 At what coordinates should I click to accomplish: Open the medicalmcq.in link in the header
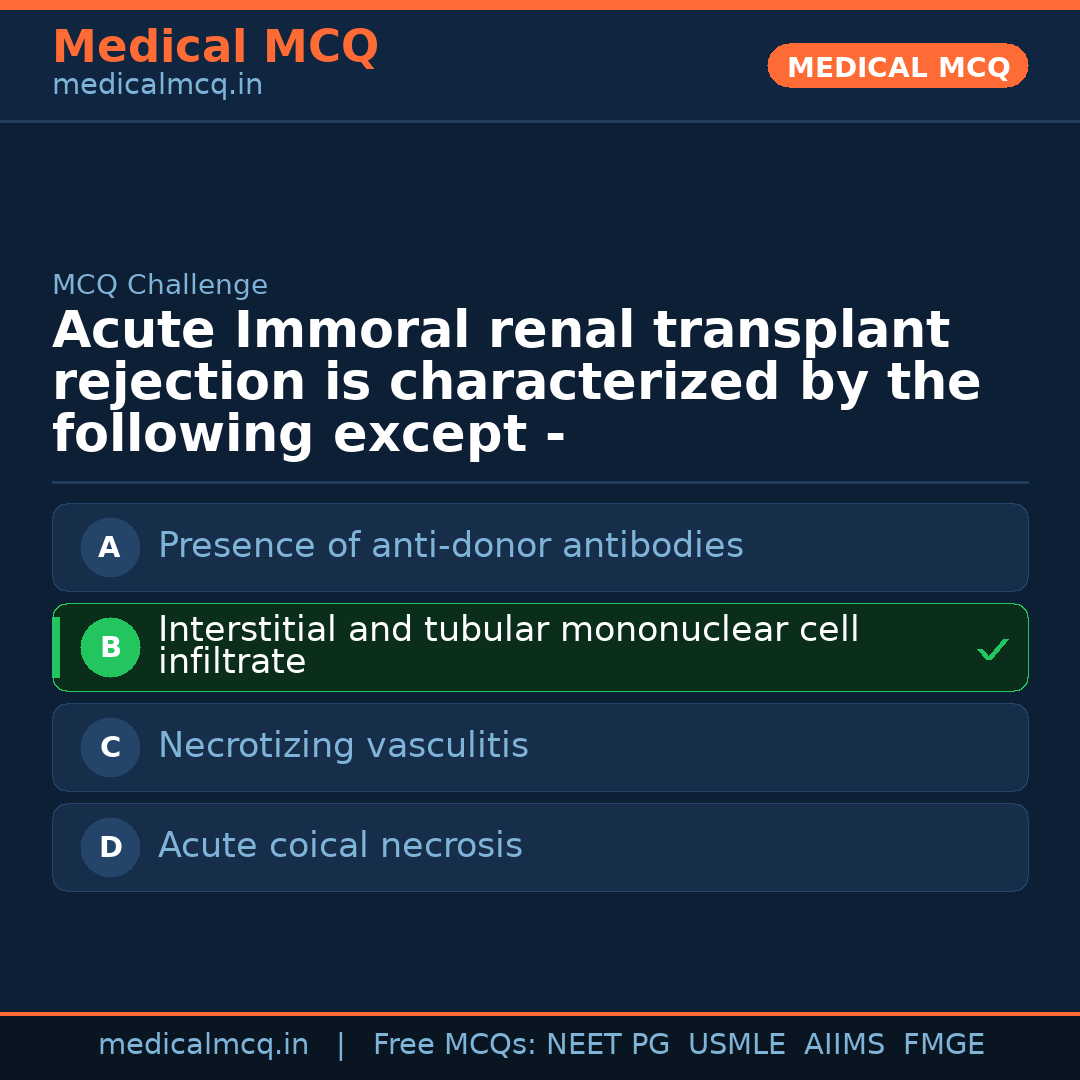tap(157, 86)
